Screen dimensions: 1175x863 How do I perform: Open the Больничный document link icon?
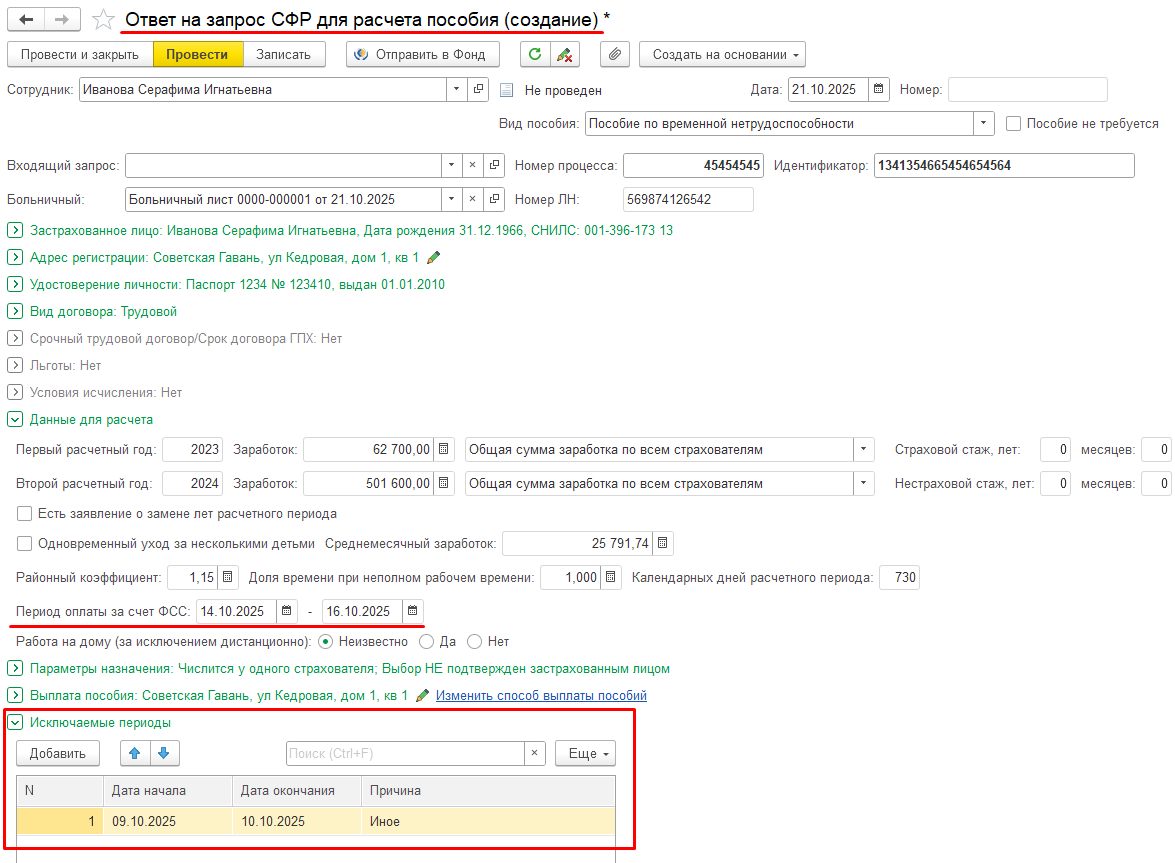point(495,199)
